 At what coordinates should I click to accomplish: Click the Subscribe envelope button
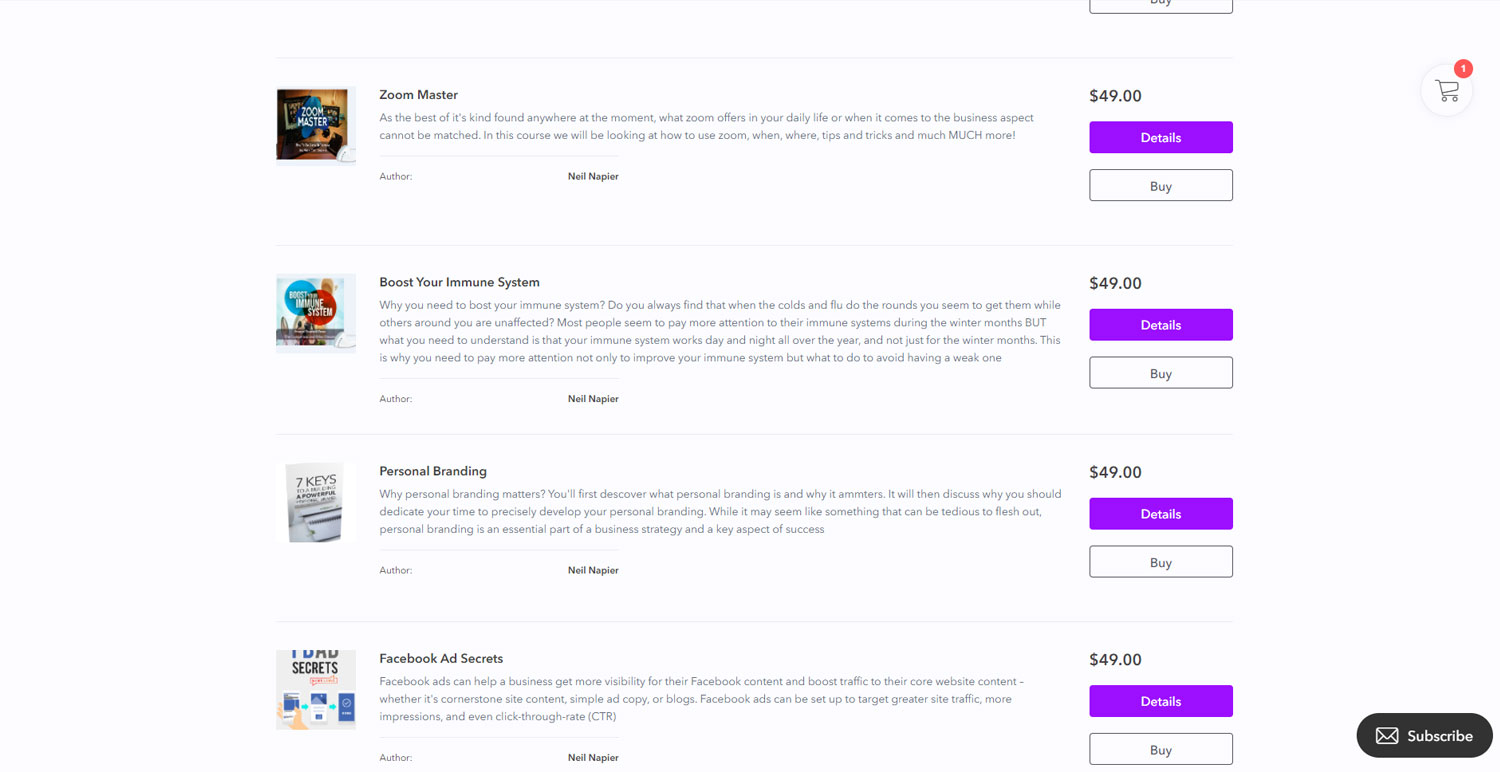click(x=1424, y=736)
